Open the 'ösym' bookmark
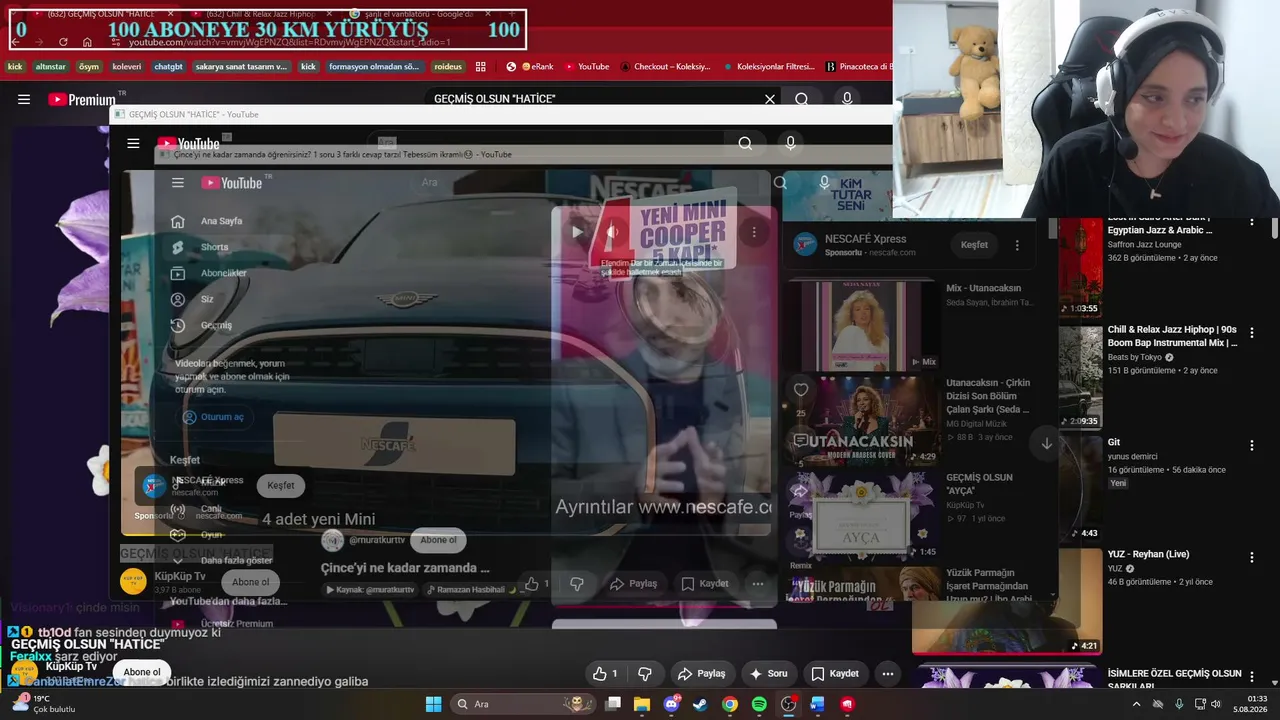 pos(89,67)
